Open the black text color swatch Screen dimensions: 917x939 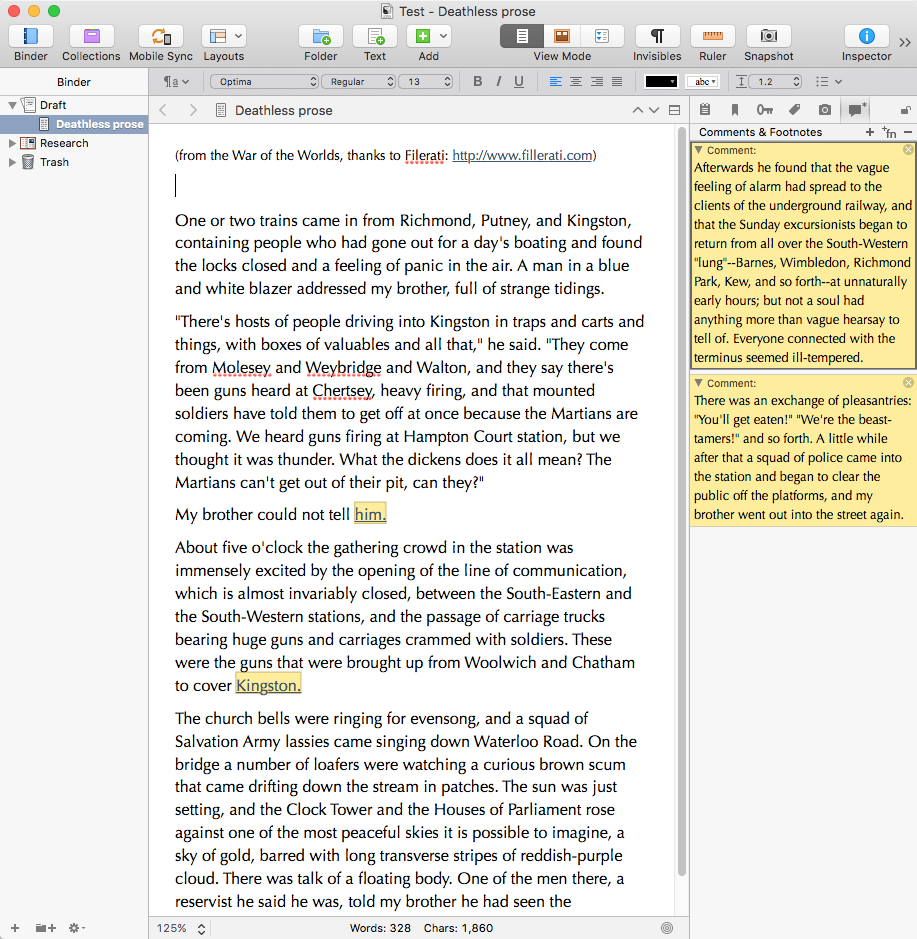tap(661, 81)
